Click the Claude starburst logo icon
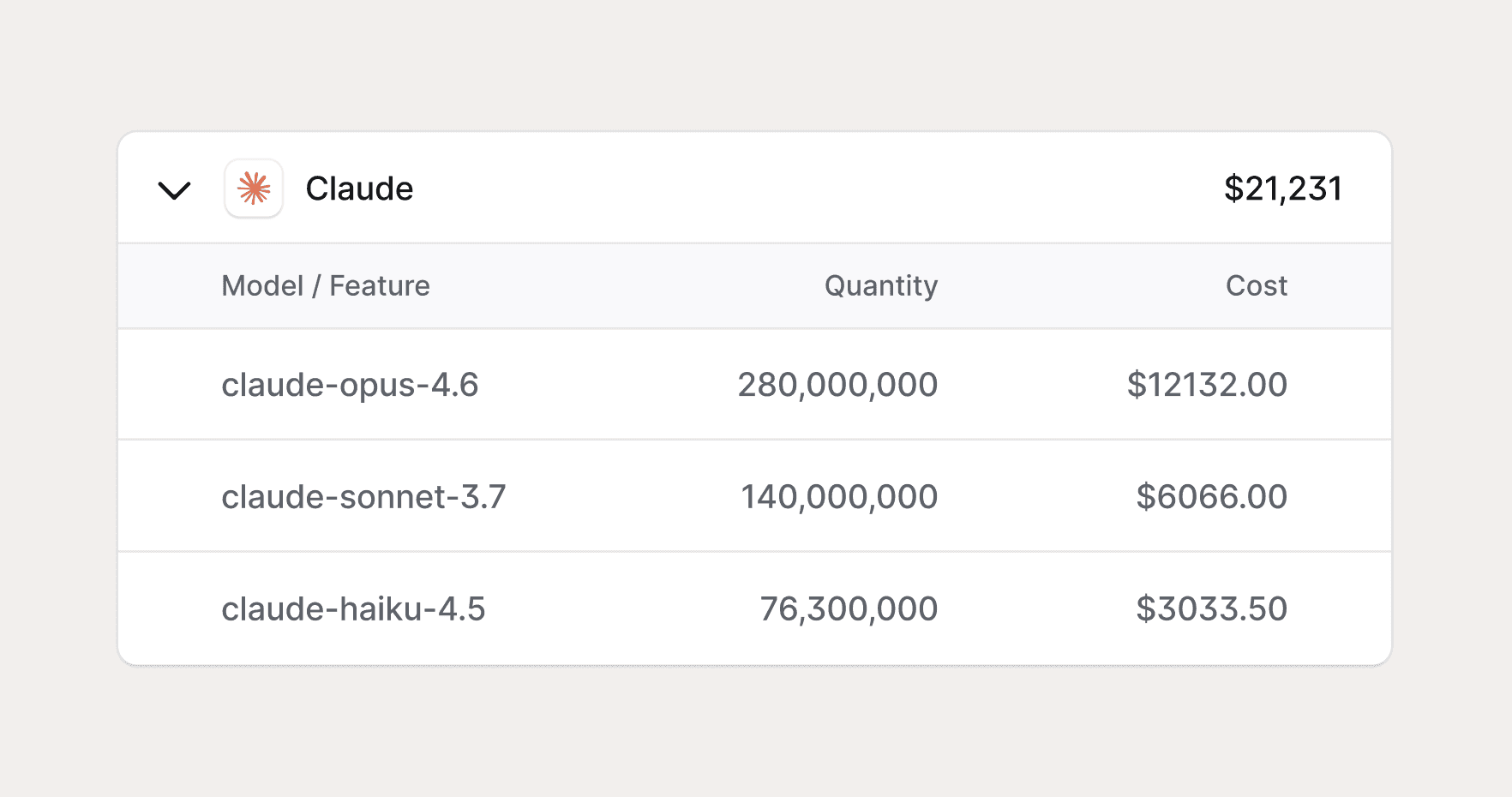 click(x=254, y=189)
